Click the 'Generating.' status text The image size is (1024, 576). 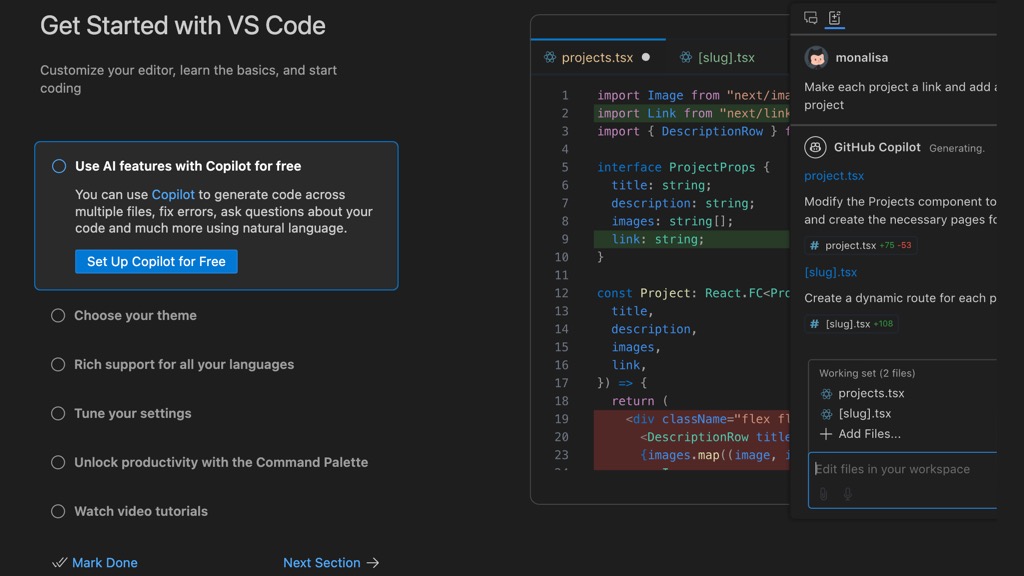[957, 148]
